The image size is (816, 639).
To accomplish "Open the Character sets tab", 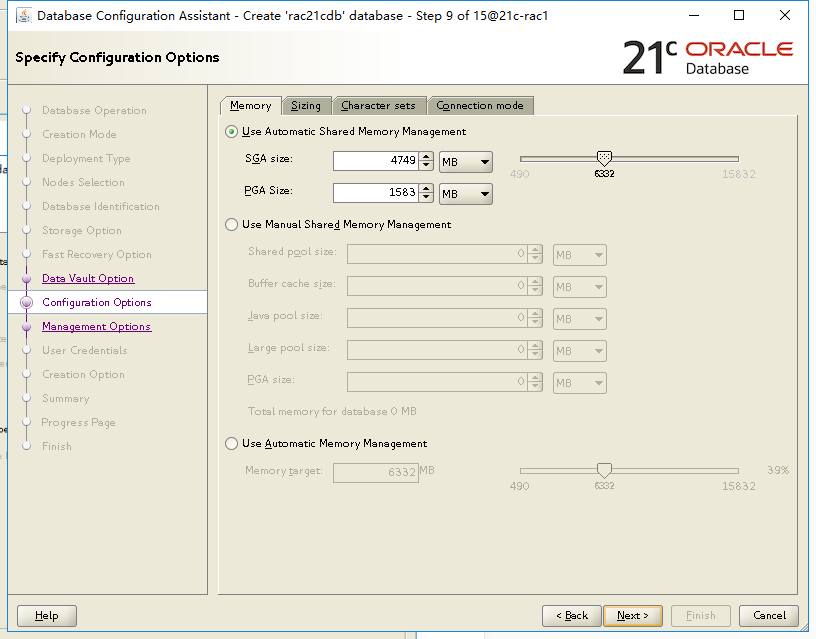I will (x=378, y=106).
